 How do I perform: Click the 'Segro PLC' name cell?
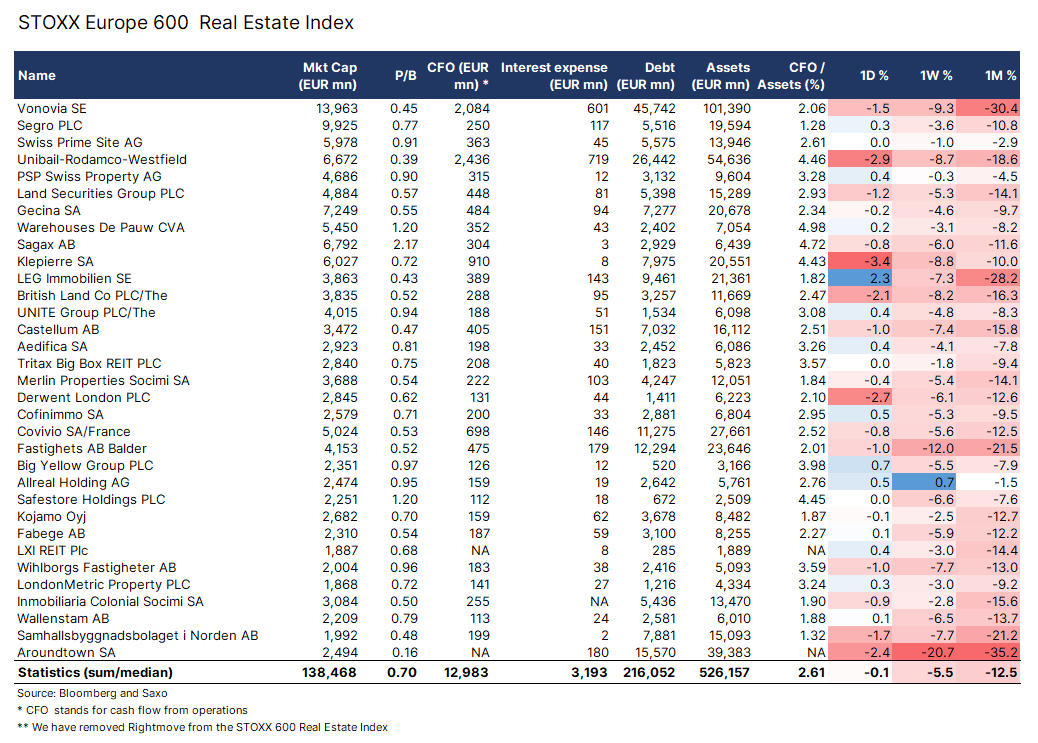pyautogui.click(x=50, y=126)
